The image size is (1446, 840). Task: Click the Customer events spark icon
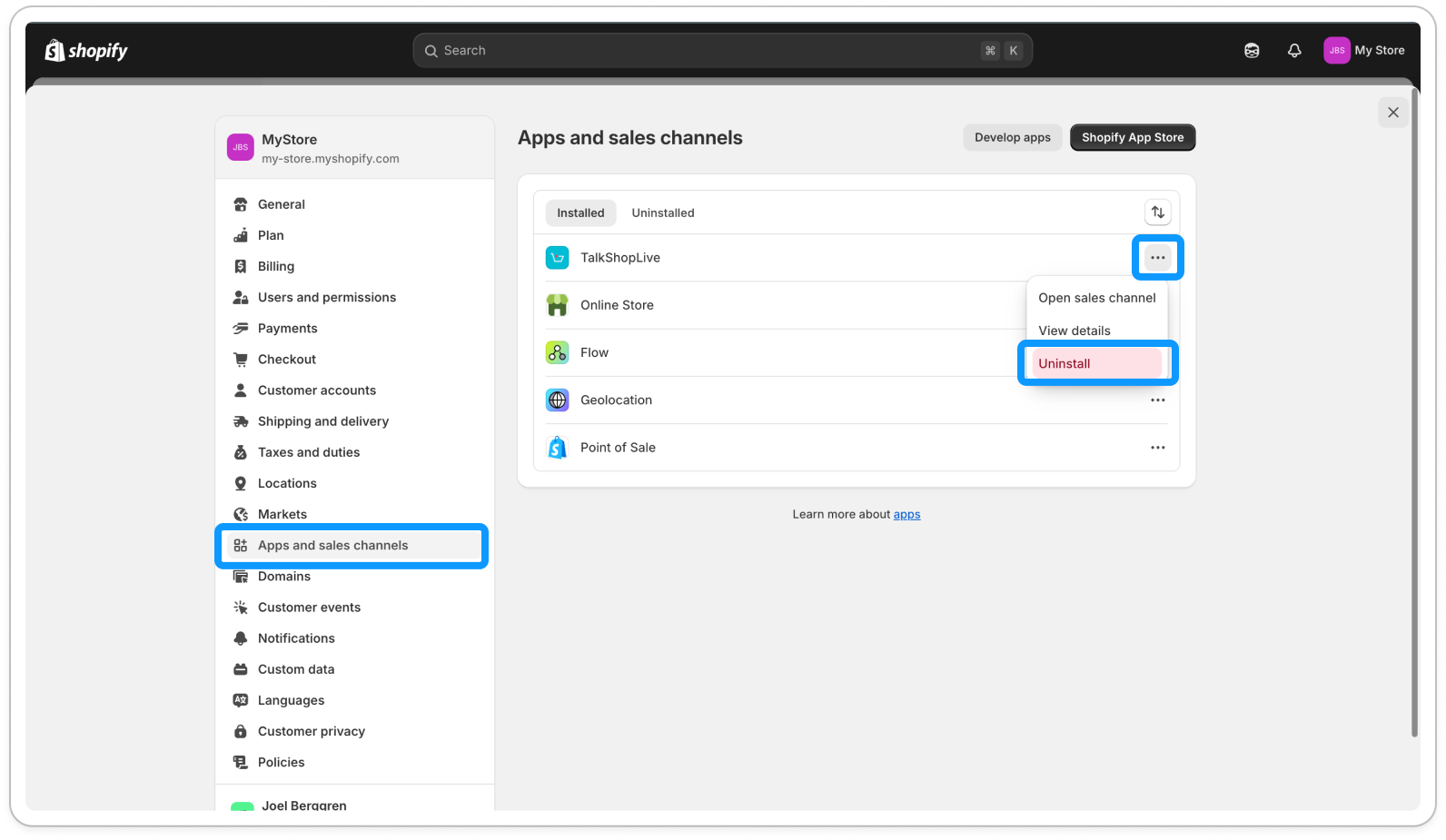(x=241, y=608)
